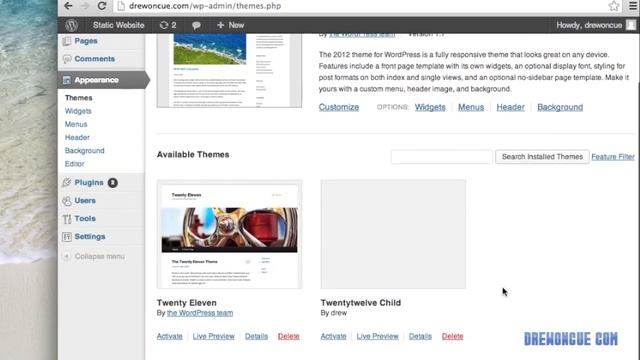Open the Chrome hamburger menu
640x360 pixels.
coord(633,6)
